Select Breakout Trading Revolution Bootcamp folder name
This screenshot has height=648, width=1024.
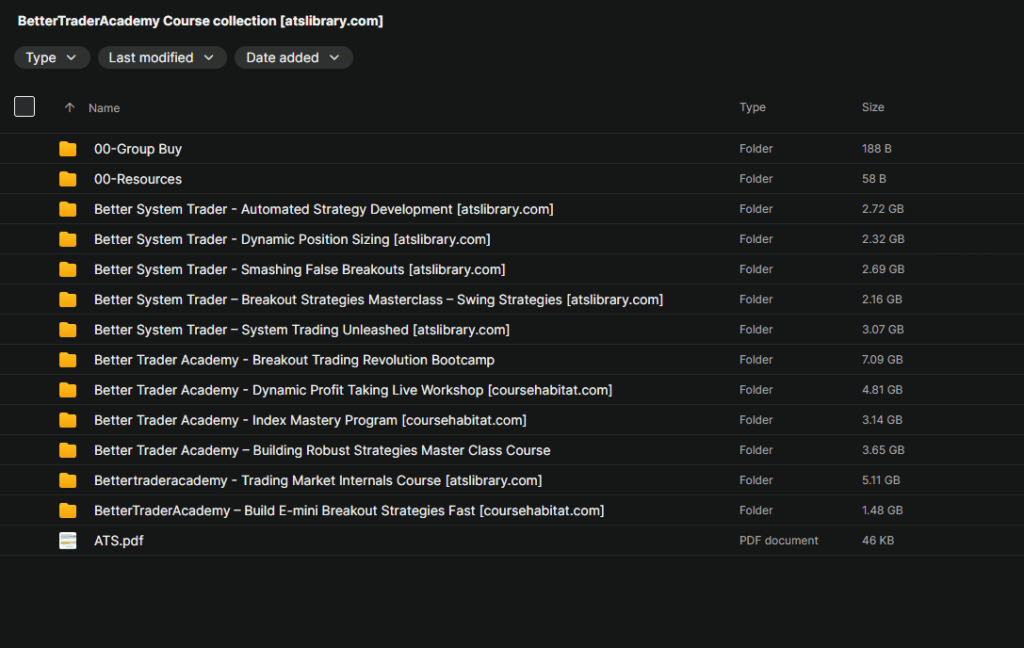[295, 360]
